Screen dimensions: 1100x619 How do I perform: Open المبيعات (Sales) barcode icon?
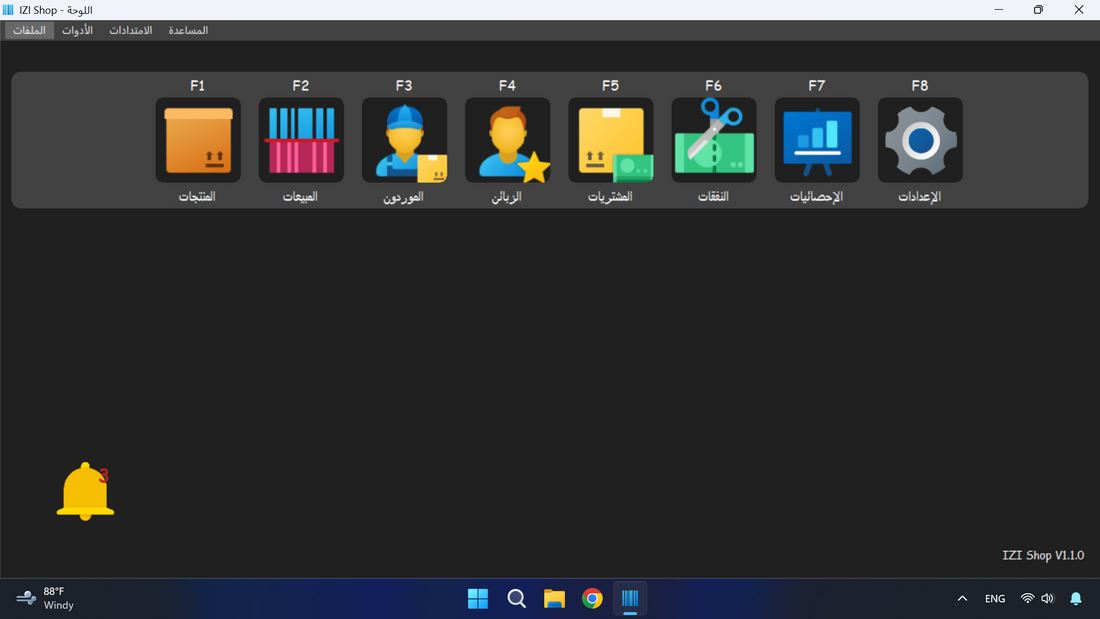tap(300, 139)
